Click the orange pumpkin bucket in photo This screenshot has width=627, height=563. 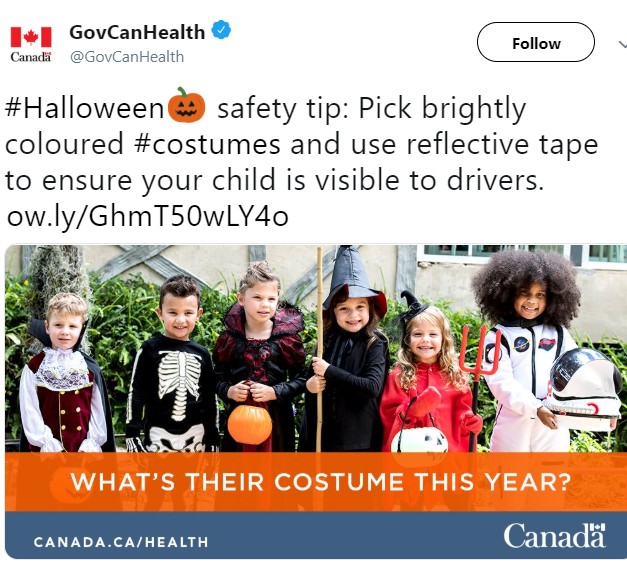[x=250, y=424]
